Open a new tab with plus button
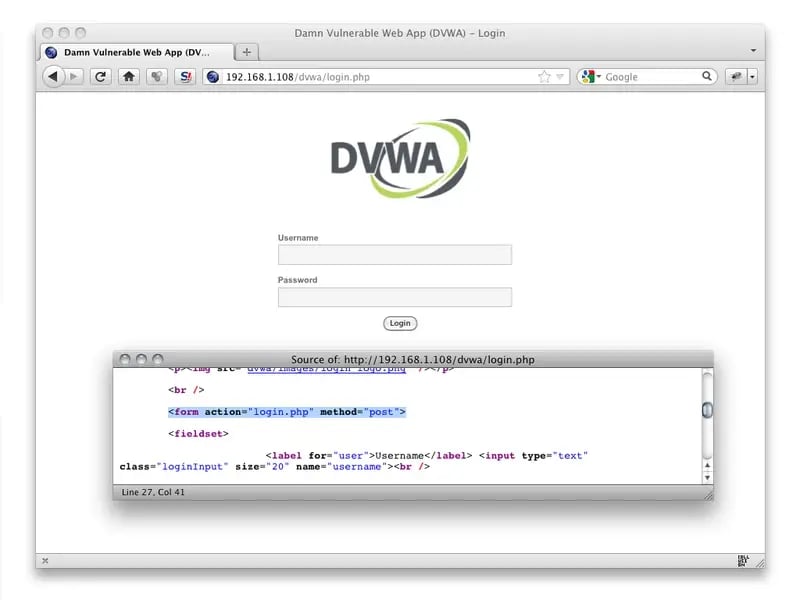This screenshot has width=800, height=600. (246, 52)
